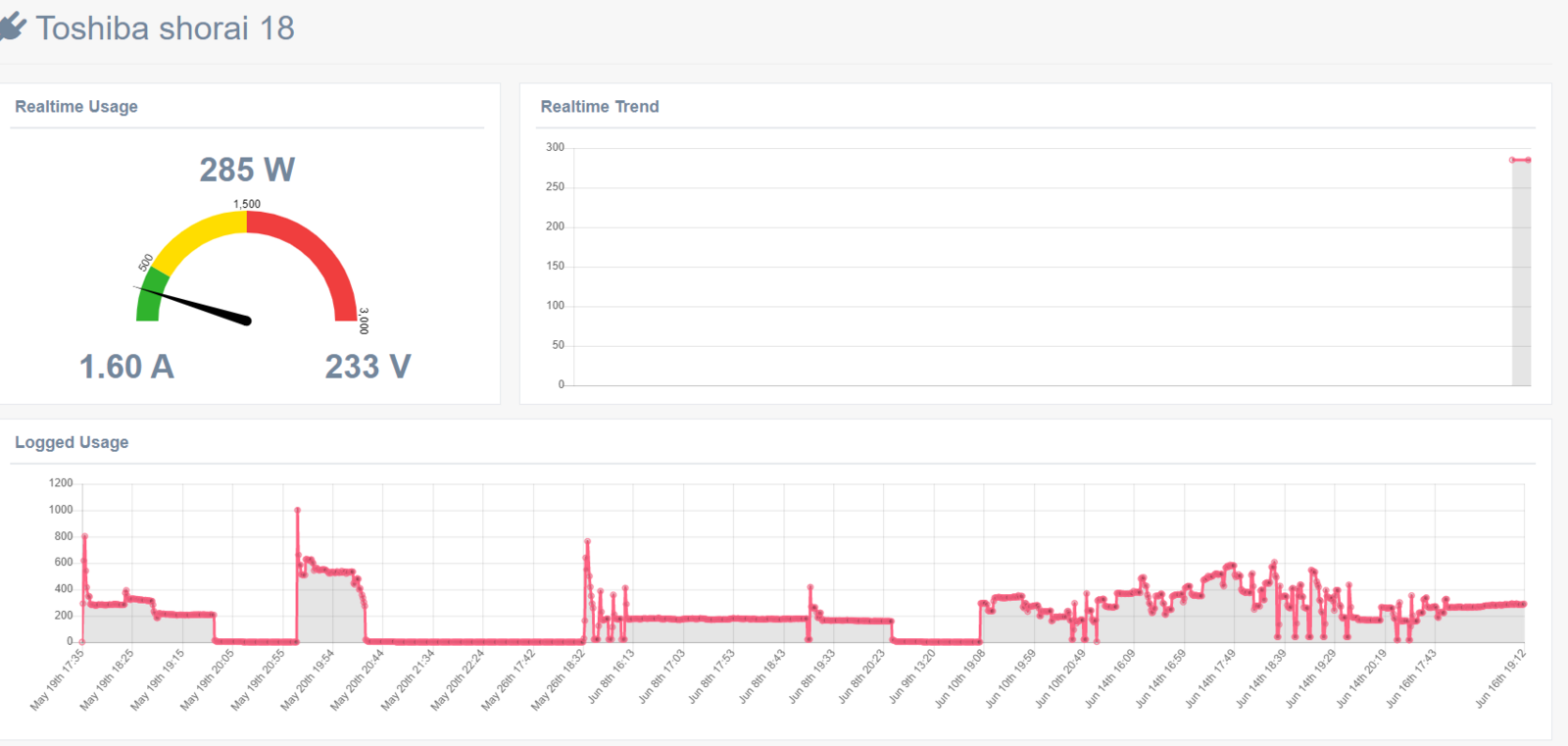Click the Logged Usage panel heading

72,442
